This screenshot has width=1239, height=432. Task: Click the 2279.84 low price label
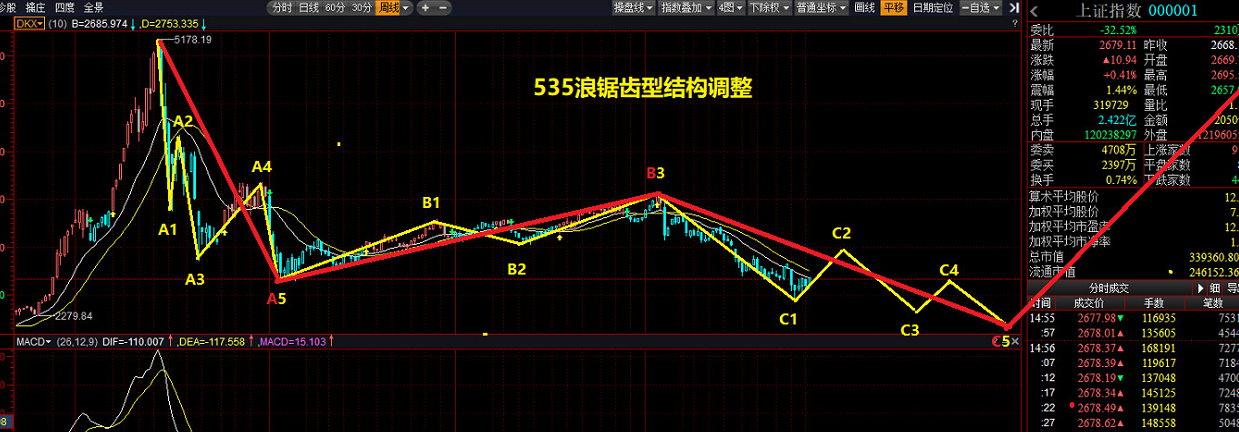coord(74,315)
